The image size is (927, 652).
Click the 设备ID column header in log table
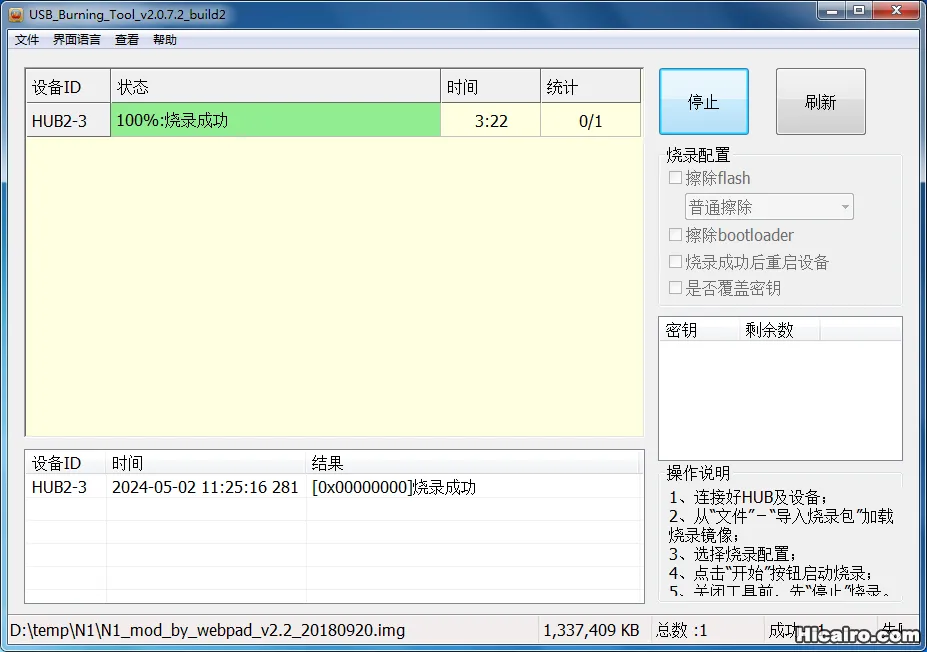(66, 463)
